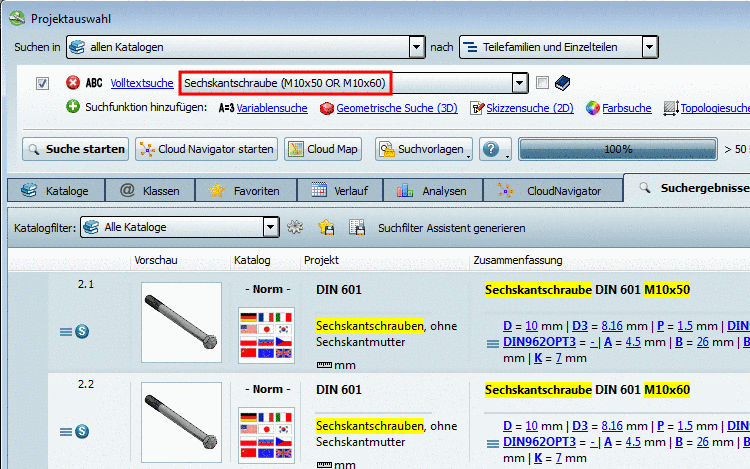
Task: Click the Topologiesuche link
Action: [715, 108]
